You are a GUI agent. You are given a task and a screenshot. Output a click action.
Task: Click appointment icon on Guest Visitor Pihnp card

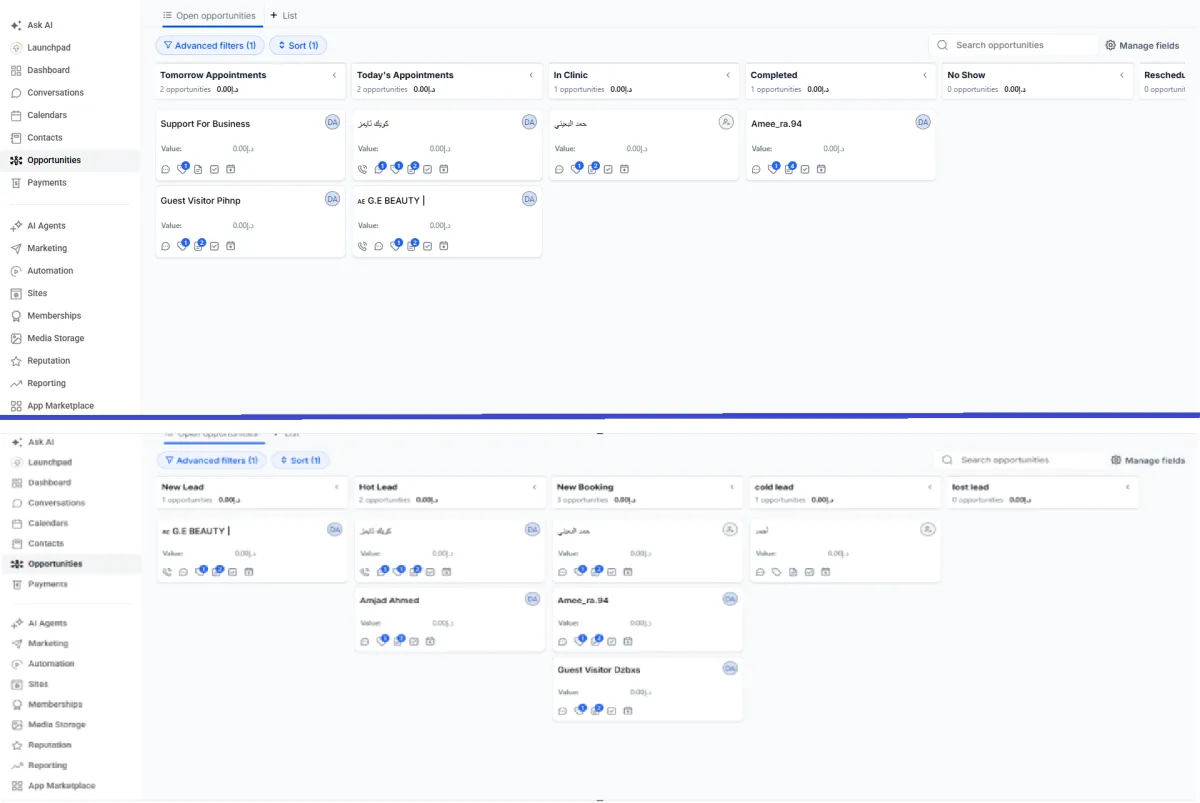[230, 246]
